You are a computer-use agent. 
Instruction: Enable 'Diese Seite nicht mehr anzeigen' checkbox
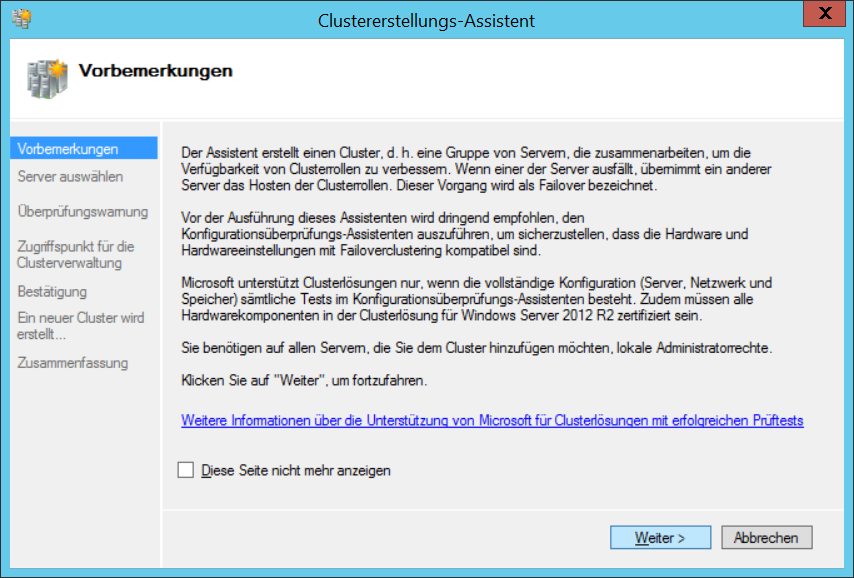click(186, 470)
